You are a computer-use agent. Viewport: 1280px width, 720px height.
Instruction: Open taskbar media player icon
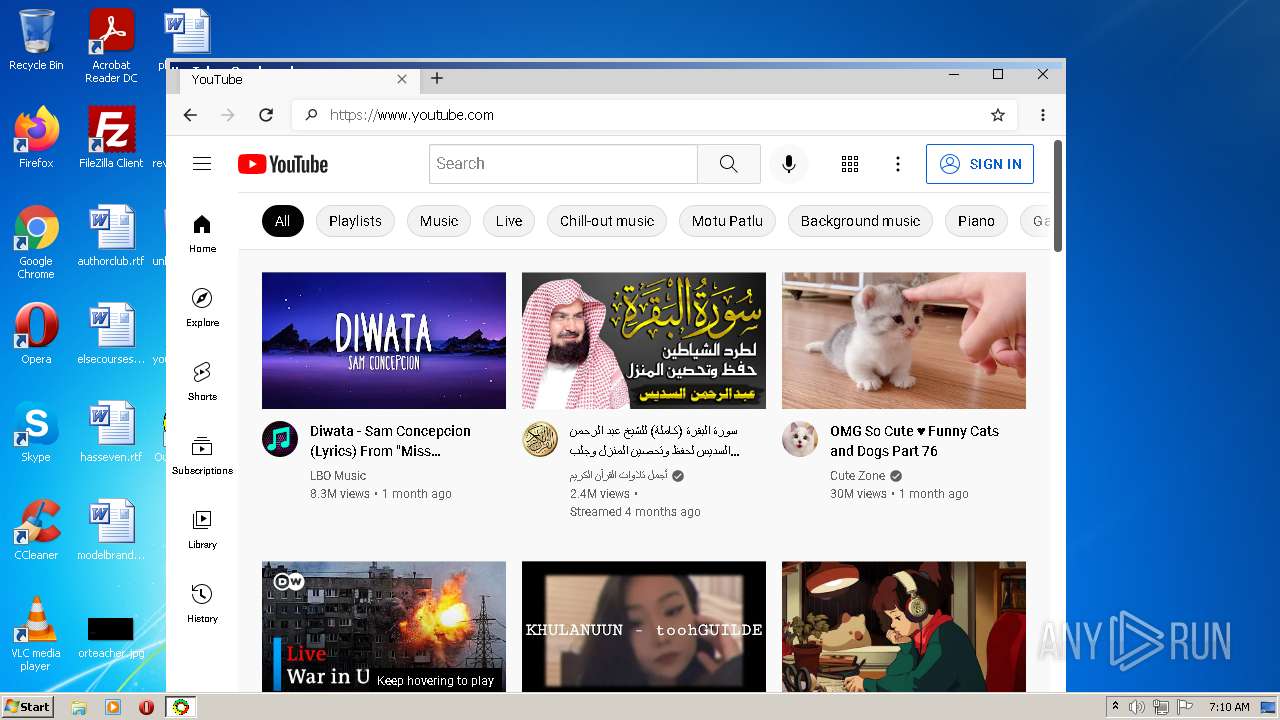pos(113,707)
